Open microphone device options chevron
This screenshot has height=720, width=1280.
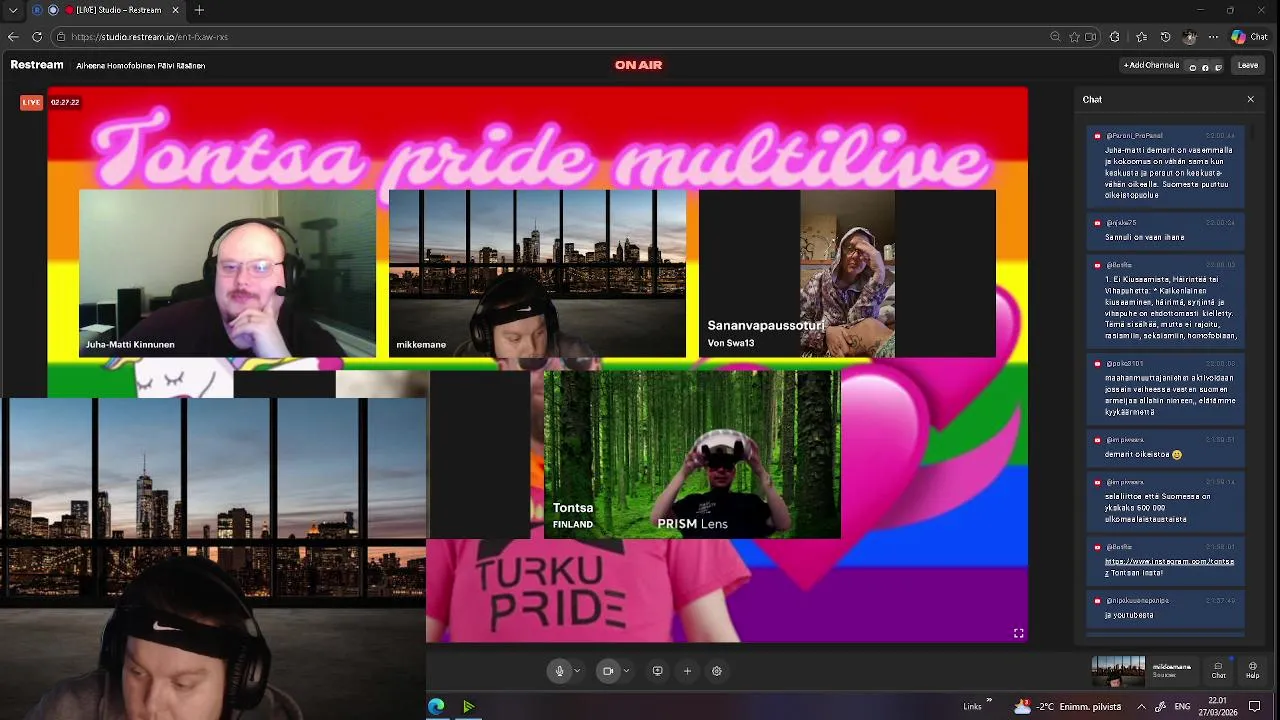[577, 671]
